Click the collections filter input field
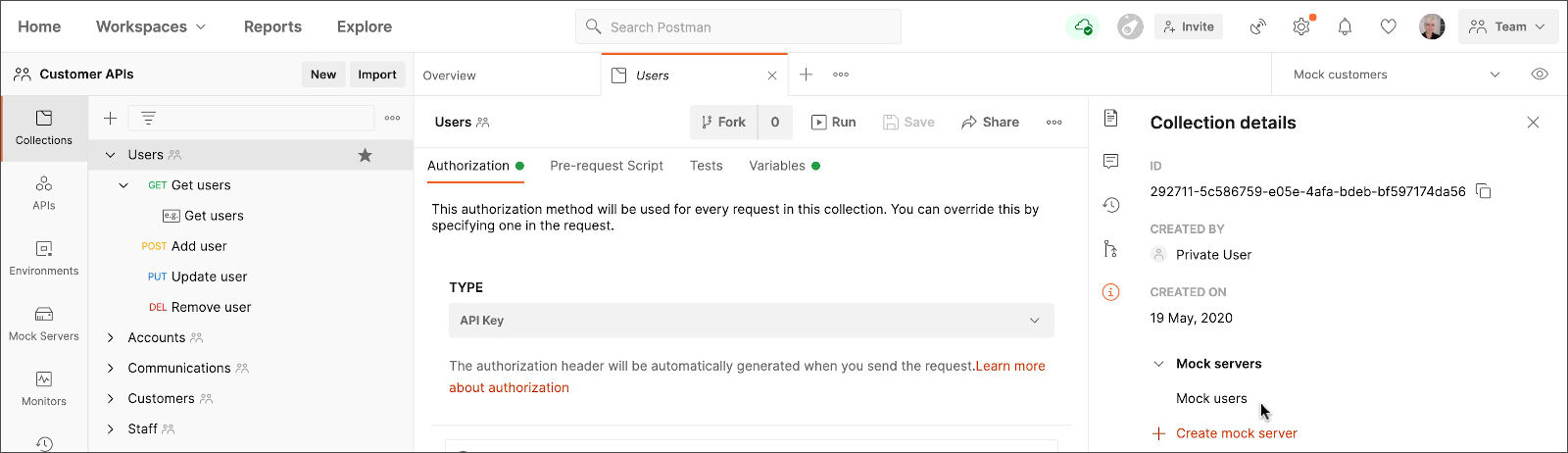 [252, 118]
